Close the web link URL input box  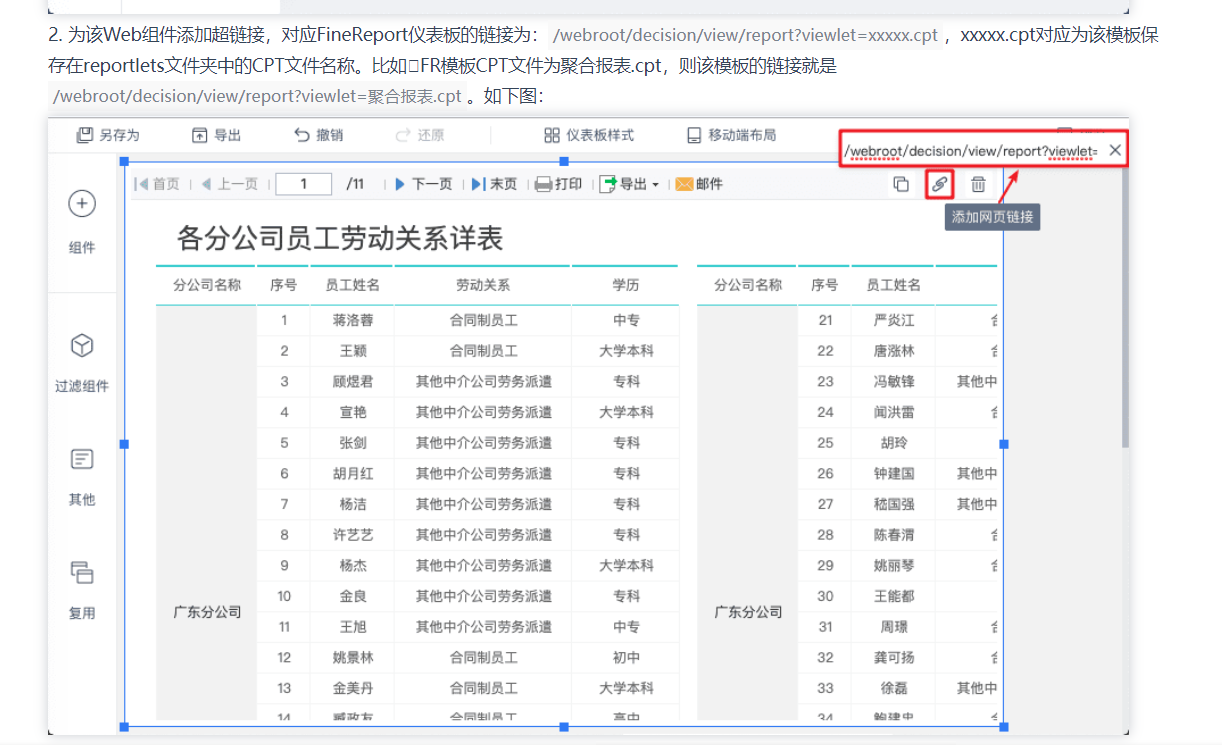1115,150
